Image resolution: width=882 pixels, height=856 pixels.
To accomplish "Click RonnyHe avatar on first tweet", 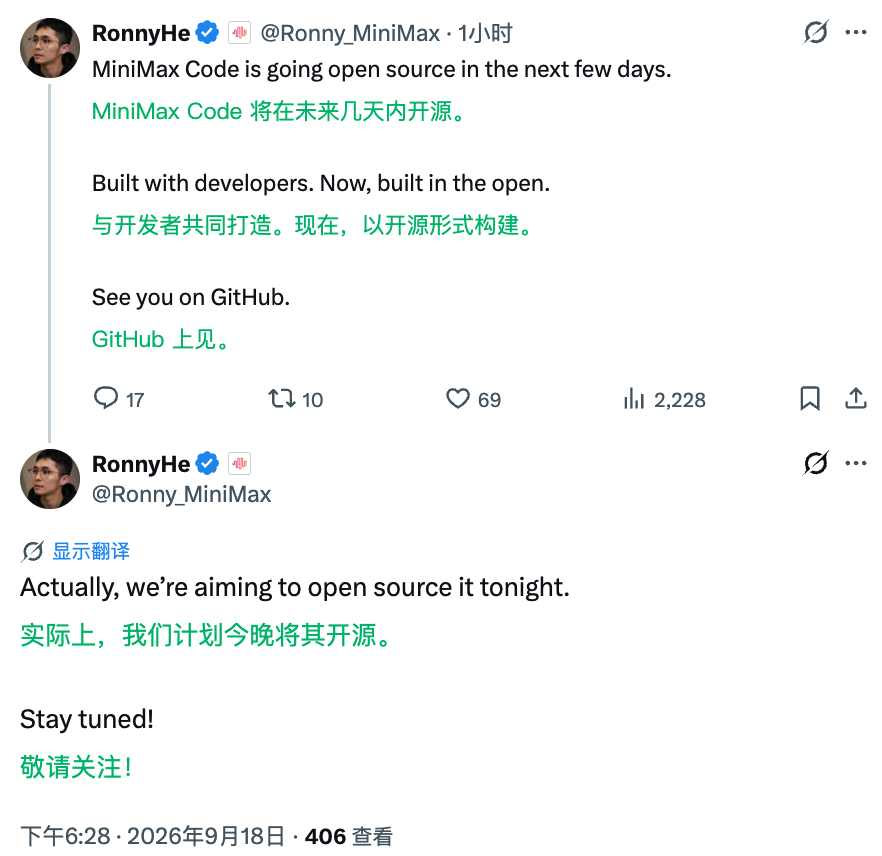I will tap(50, 47).
